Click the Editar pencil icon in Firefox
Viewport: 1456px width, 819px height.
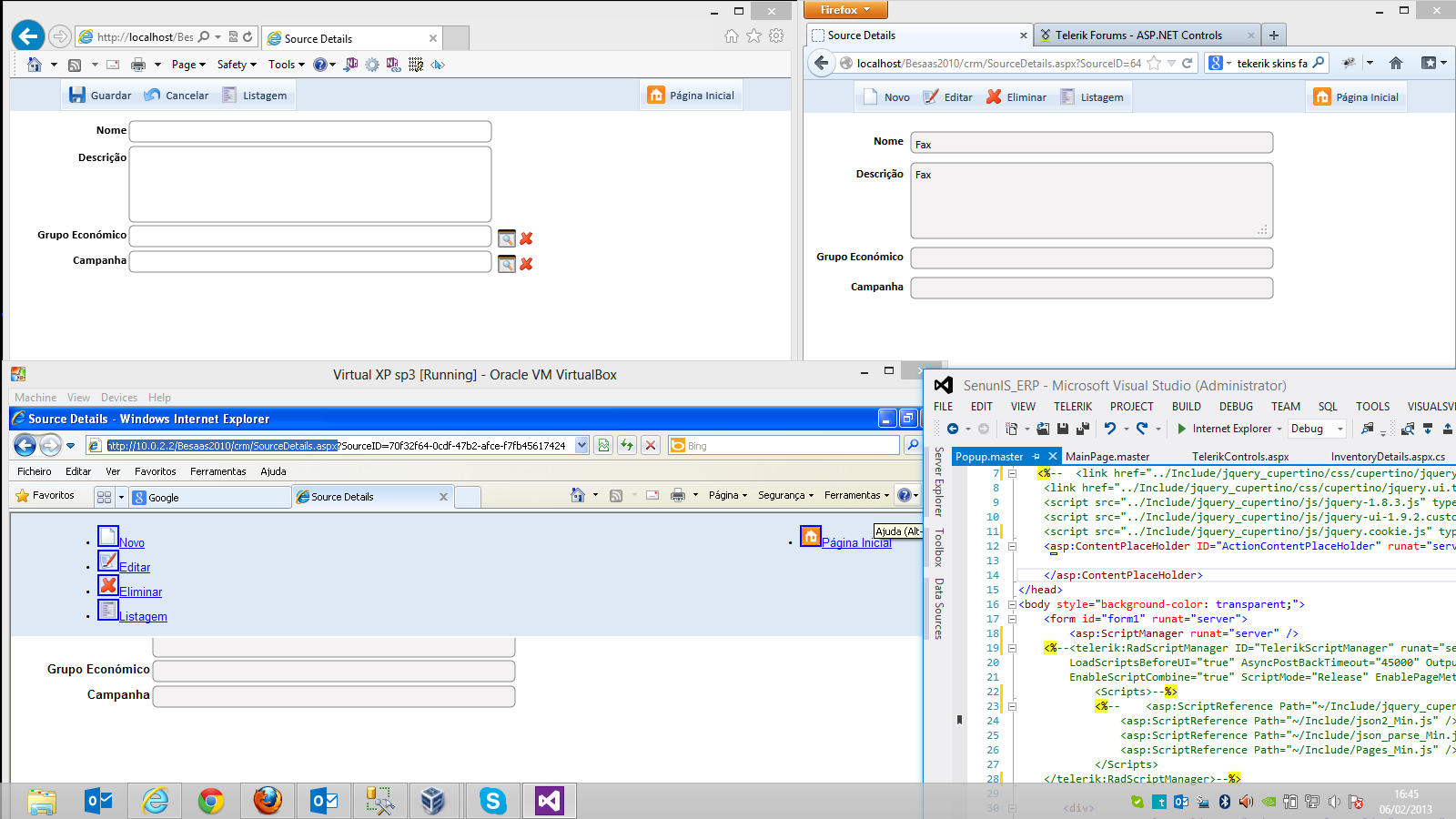(x=930, y=97)
